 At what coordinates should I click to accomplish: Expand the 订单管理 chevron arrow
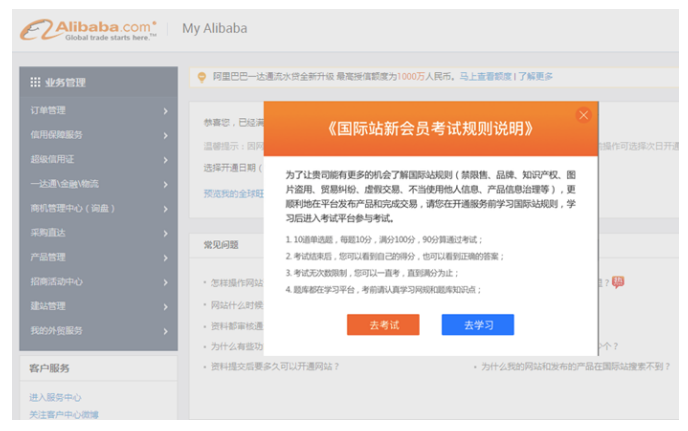(x=165, y=111)
